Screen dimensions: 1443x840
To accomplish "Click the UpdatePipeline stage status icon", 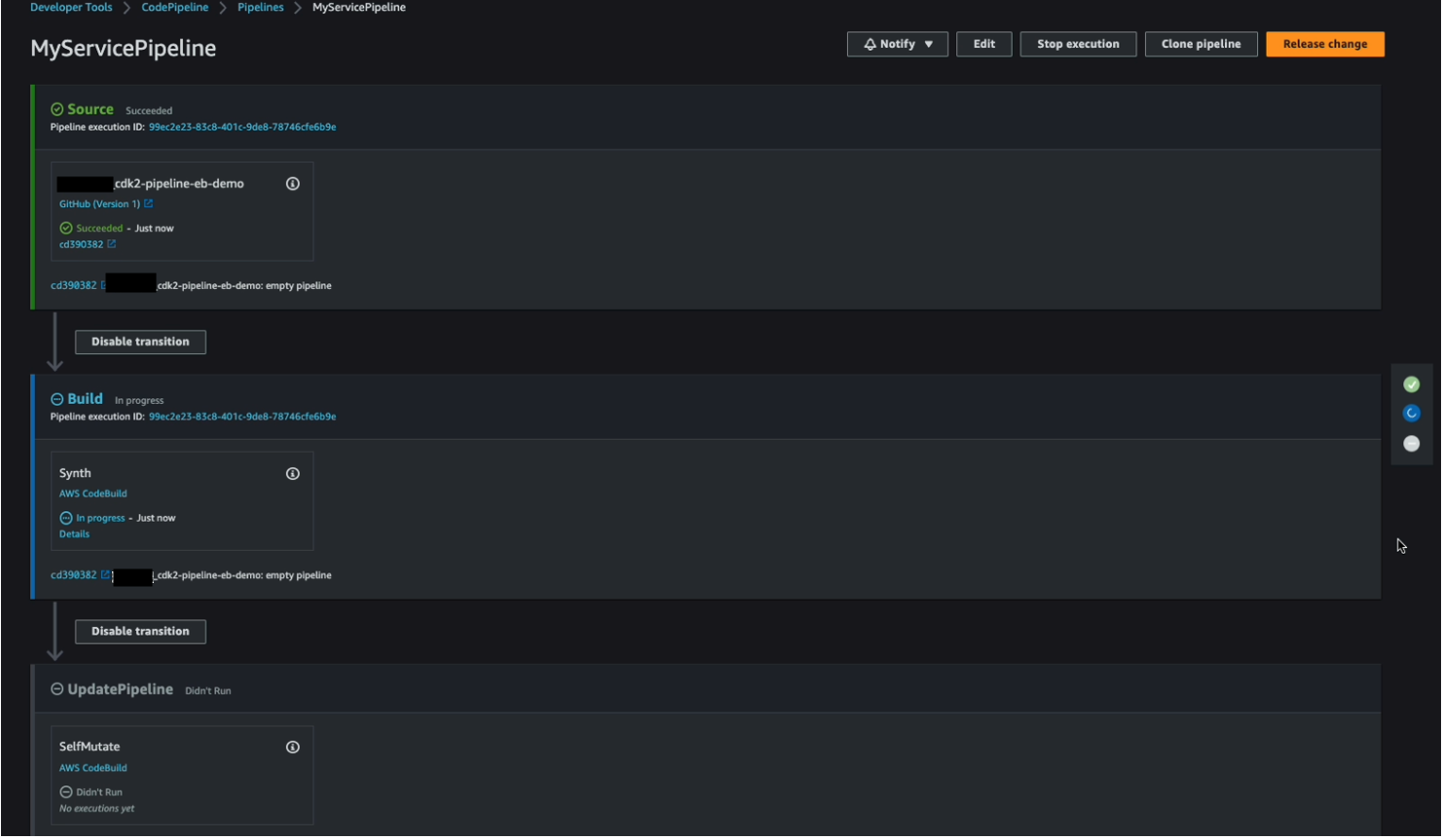I will 57,690.
